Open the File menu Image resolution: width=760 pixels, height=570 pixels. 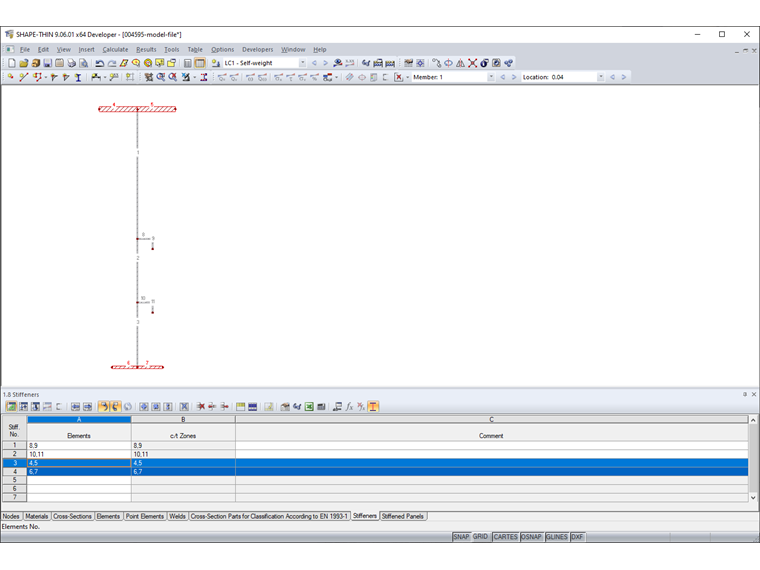[25, 49]
